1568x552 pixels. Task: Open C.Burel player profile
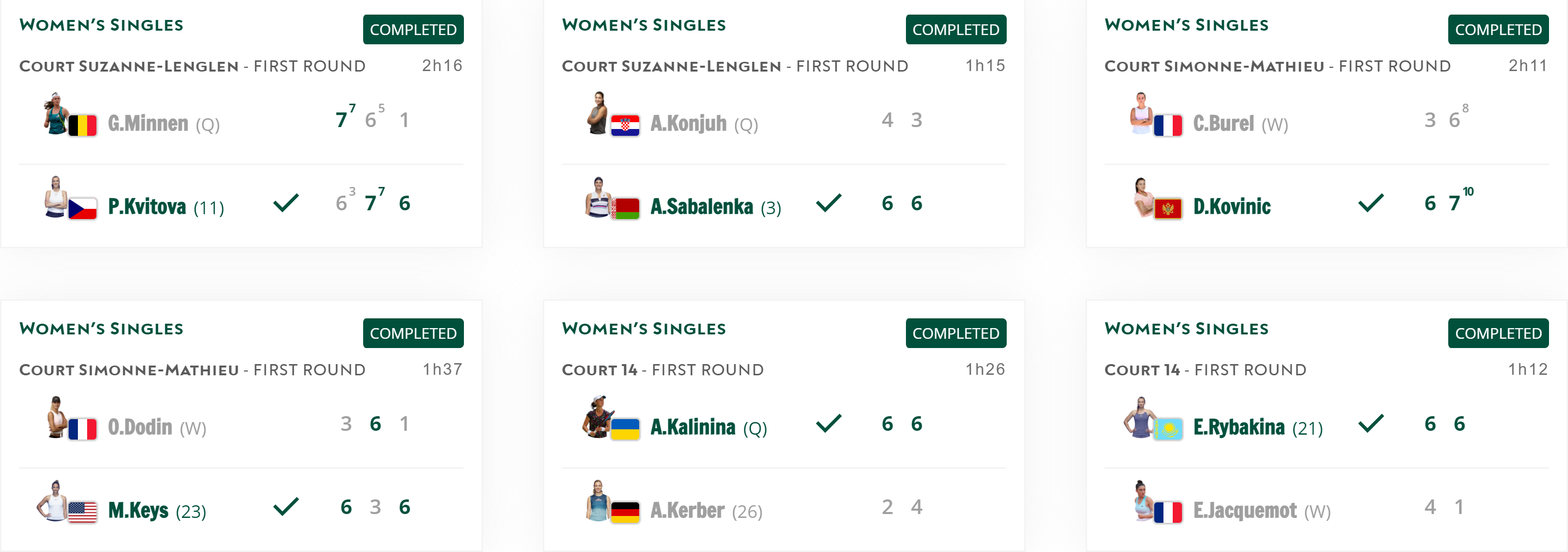pyautogui.click(x=1223, y=124)
